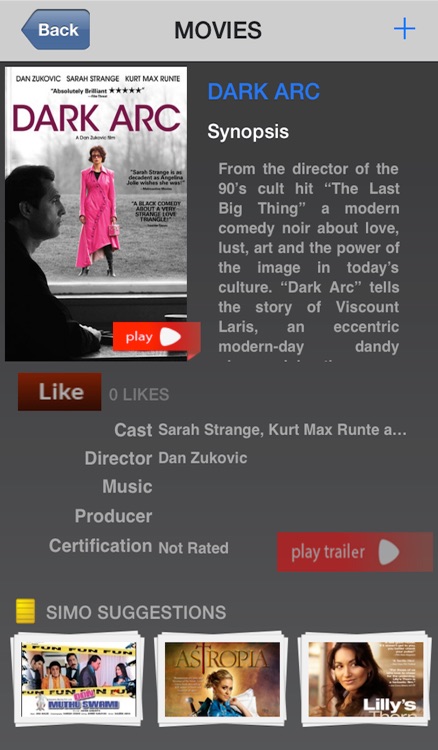Play the Dark Arc movie
Viewport: 438px width, 750px height.
(156, 338)
